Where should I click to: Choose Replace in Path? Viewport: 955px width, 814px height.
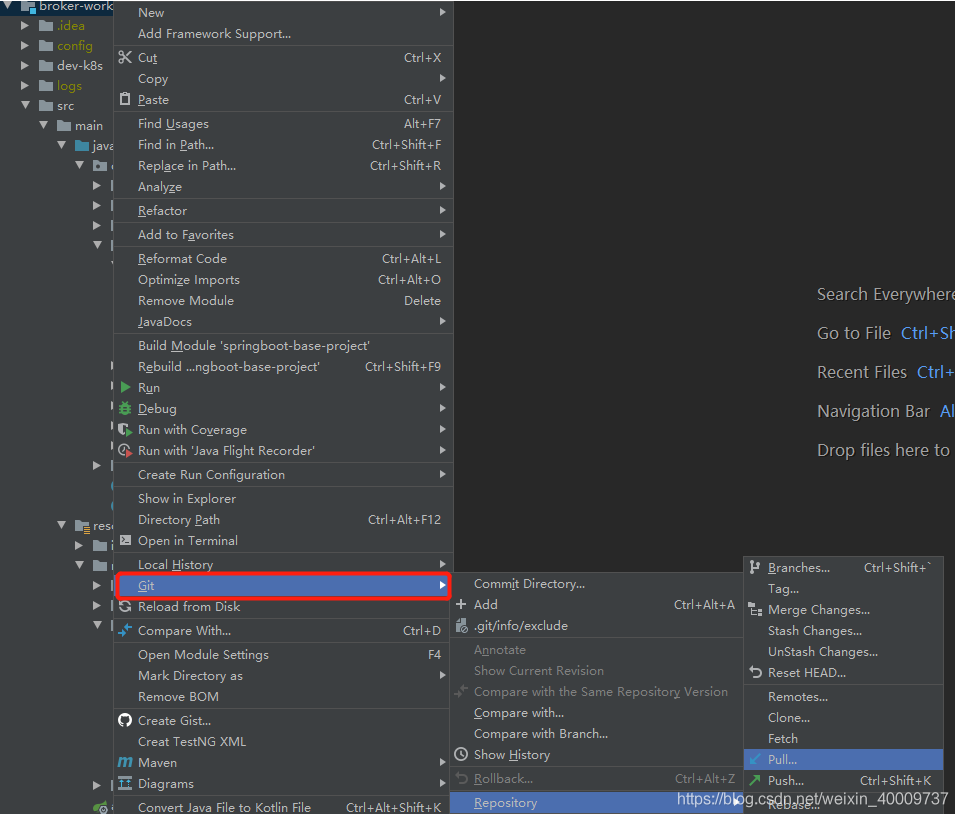[283, 166]
